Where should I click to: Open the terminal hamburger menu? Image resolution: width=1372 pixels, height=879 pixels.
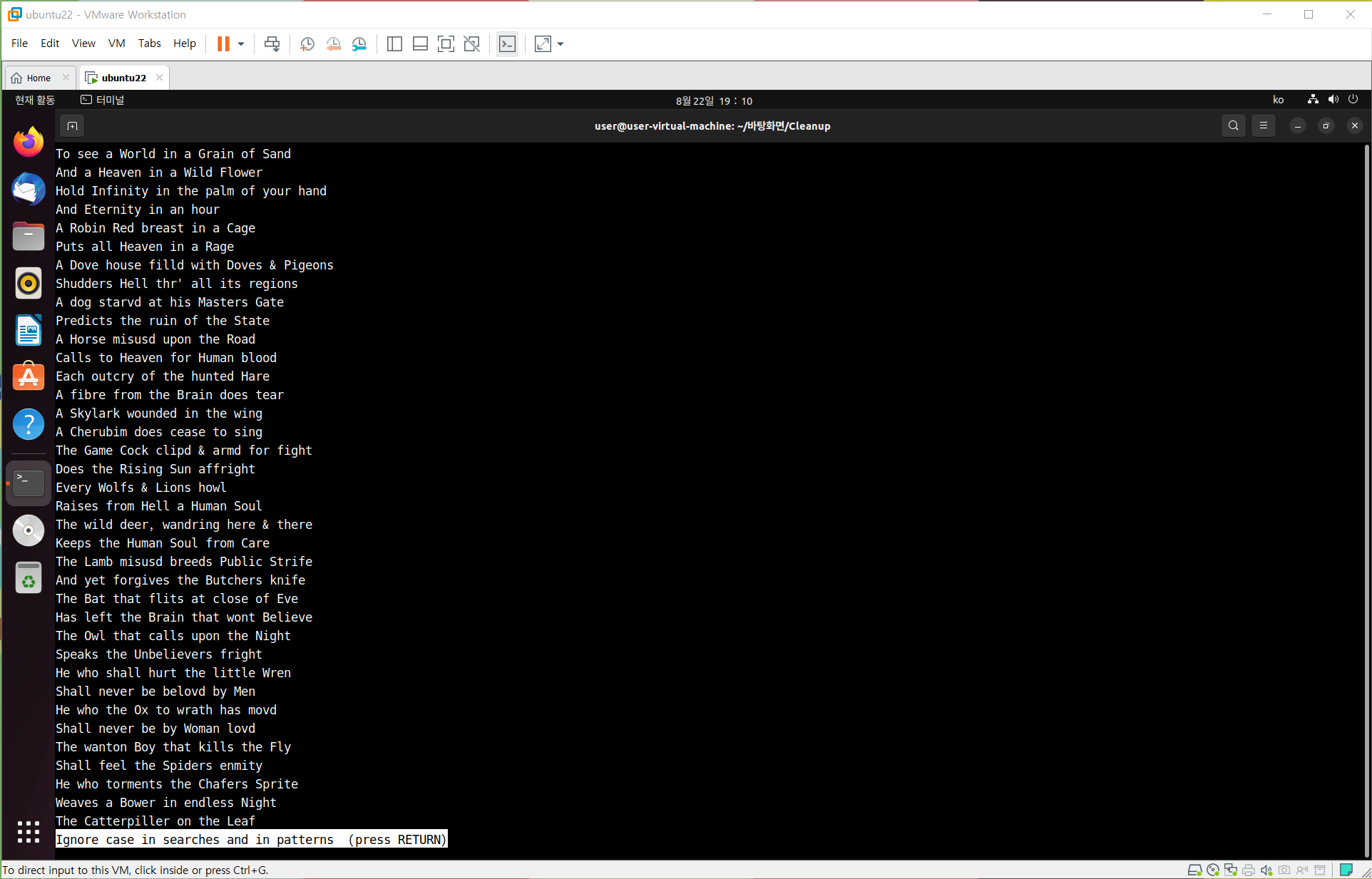coord(1264,126)
